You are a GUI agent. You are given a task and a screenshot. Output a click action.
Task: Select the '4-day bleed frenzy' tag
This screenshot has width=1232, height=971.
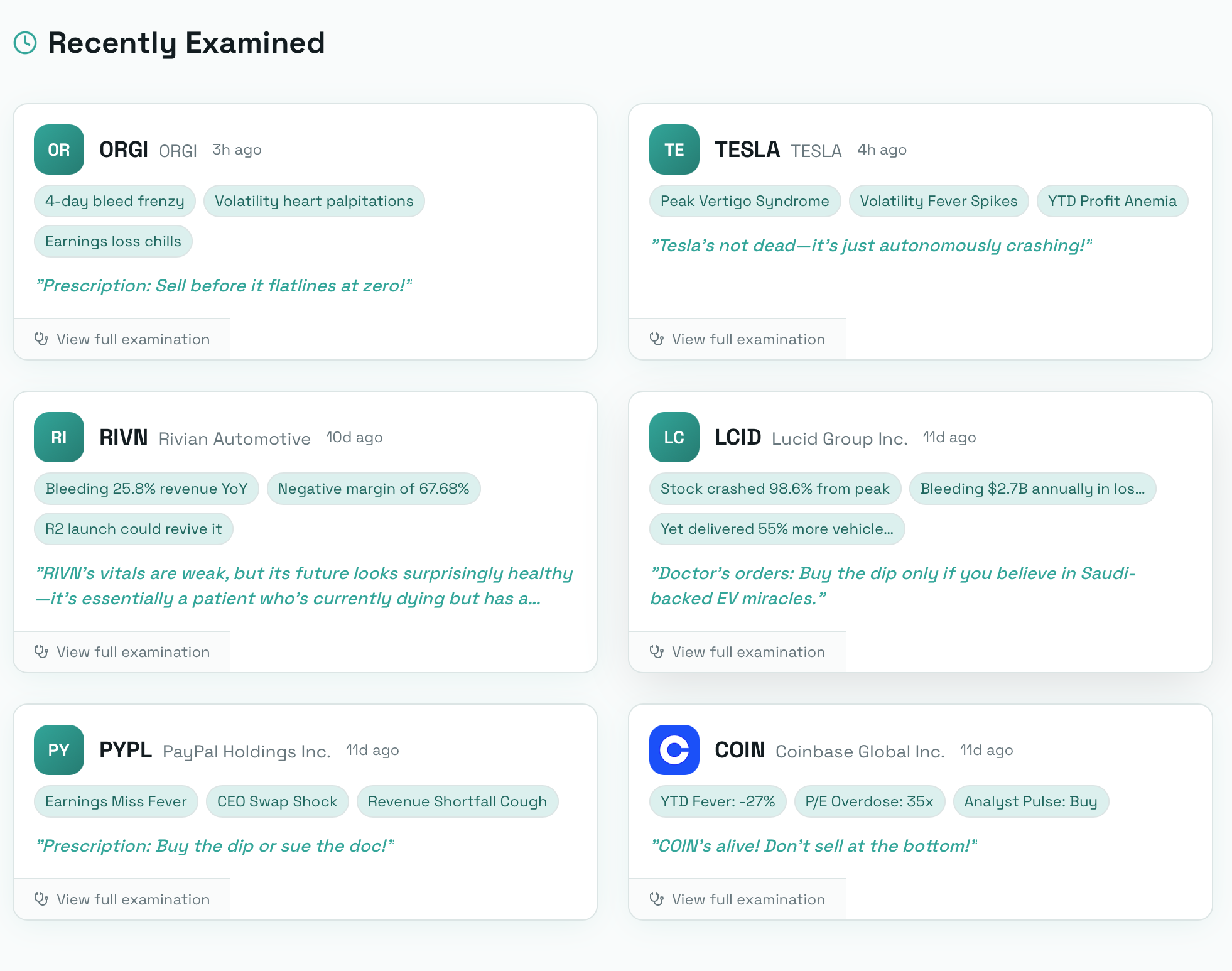(115, 201)
